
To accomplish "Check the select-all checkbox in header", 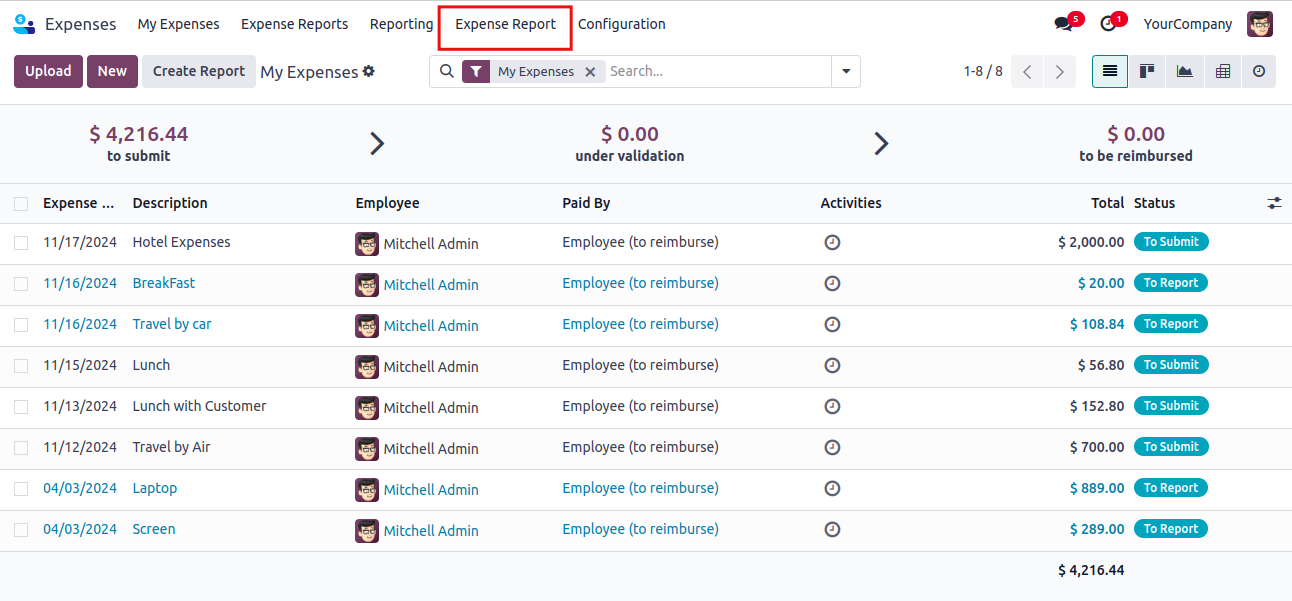I will click(21, 204).
